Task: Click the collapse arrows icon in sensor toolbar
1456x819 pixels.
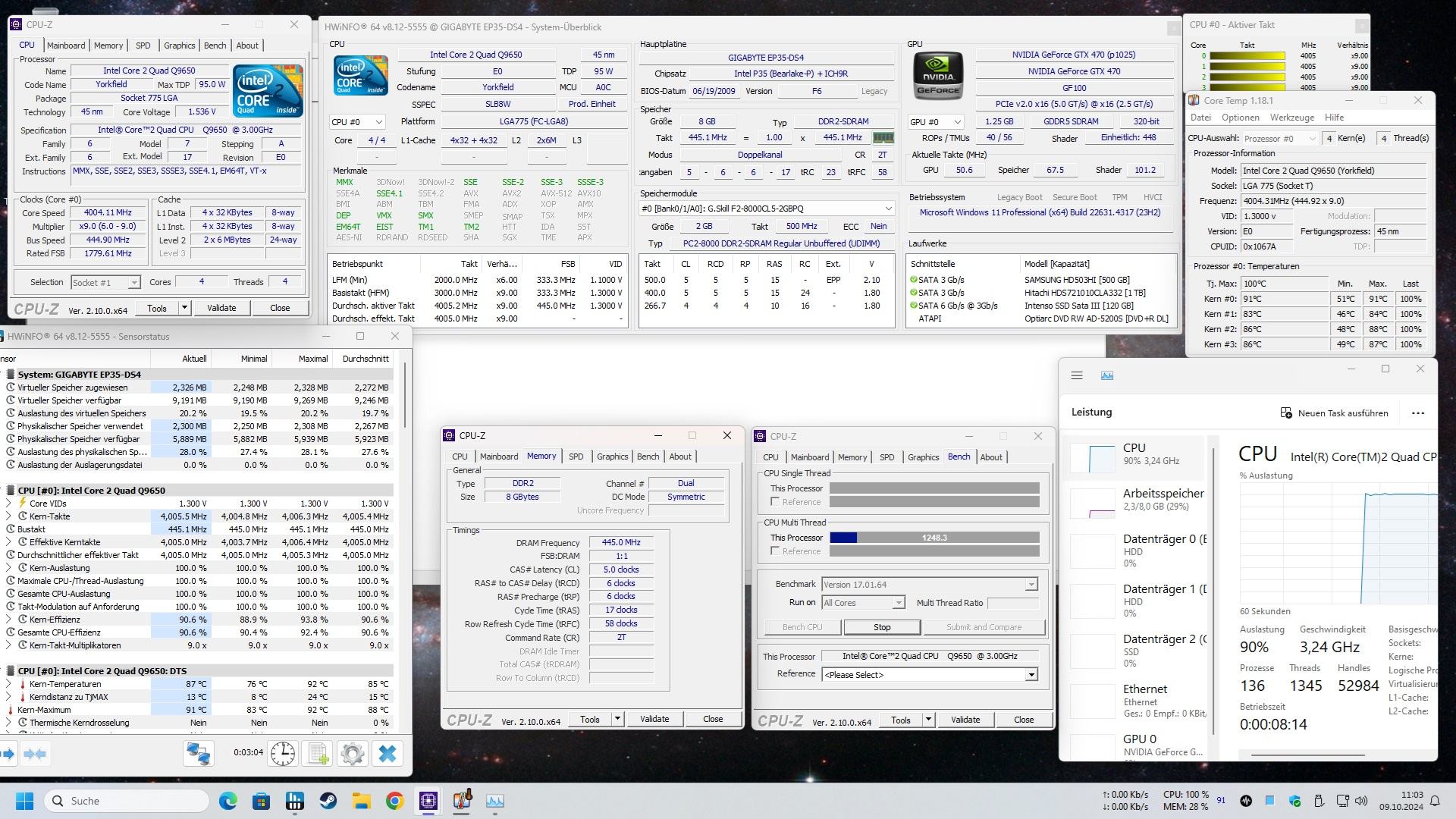Action: pos(35,754)
